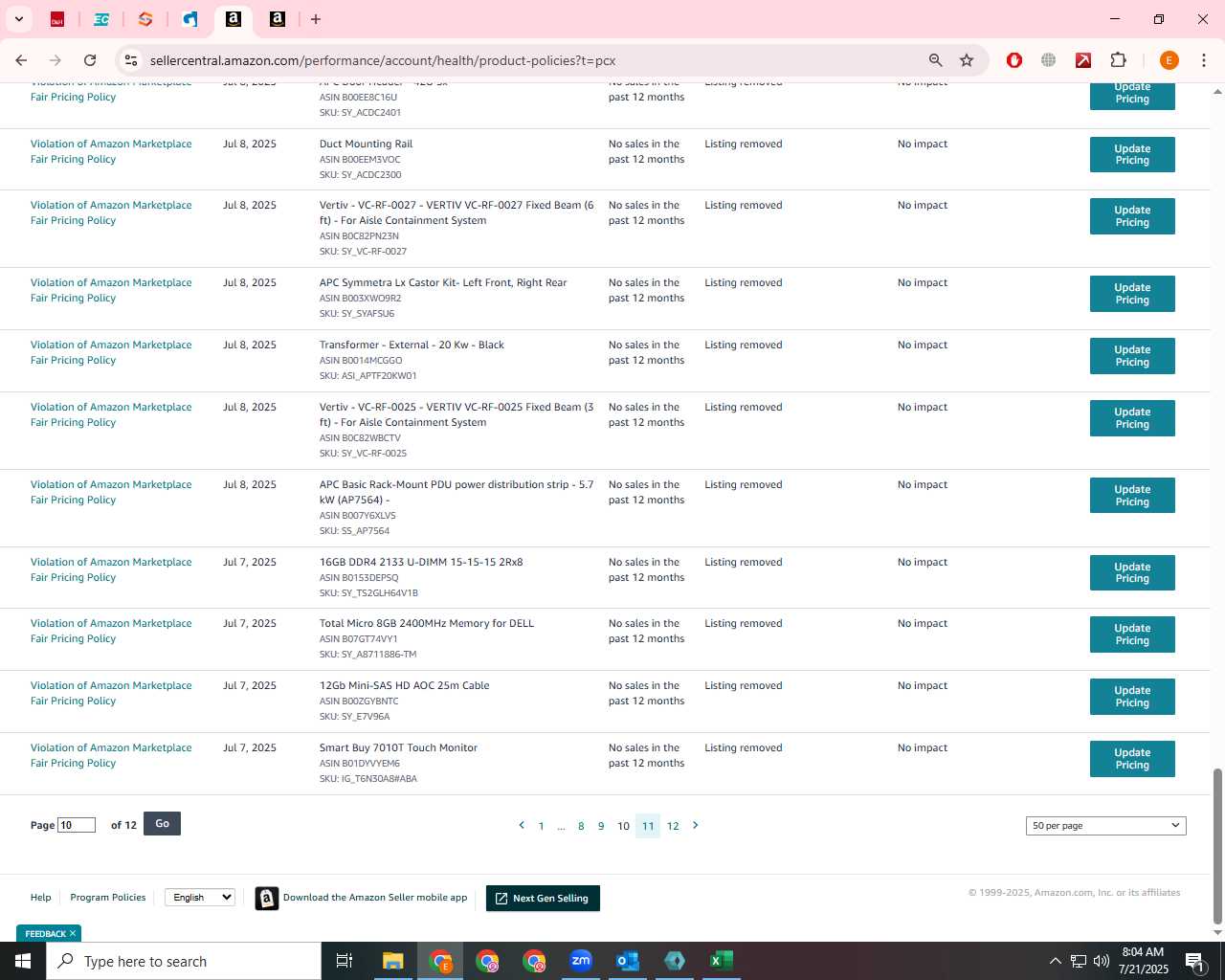Go to previous page with left chevron
Screen dimensions: 1225x980
522,825
